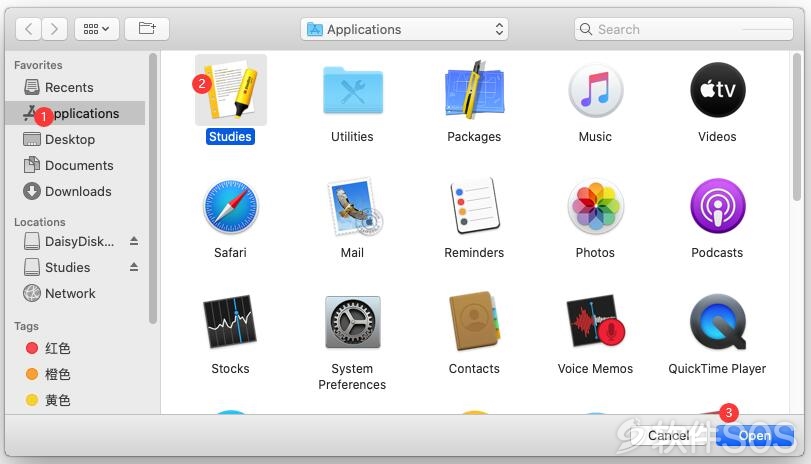Click the sidebar vertical scrollbar

click(153, 188)
